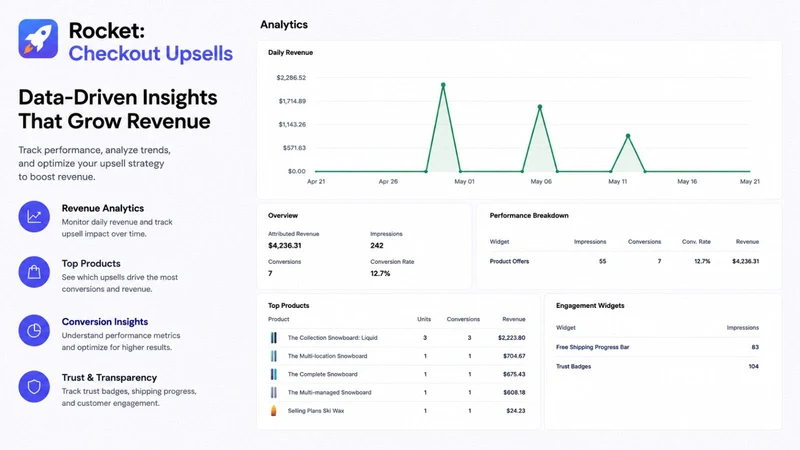800x450 pixels.
Task: Click the Daily Revenue chart title
Action: pos(290,53)
